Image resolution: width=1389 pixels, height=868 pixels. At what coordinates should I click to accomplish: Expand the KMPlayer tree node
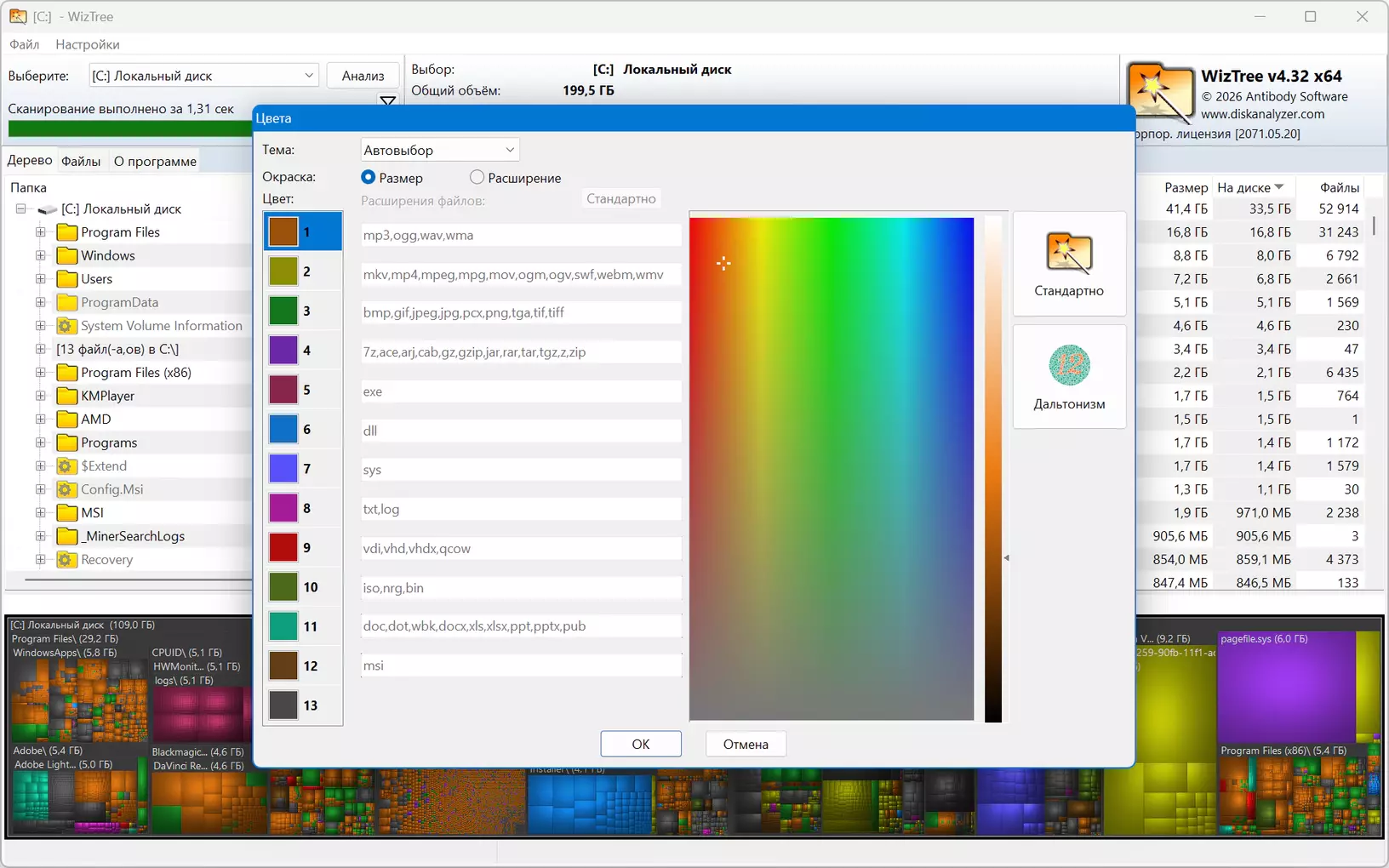tap(40, 396)
